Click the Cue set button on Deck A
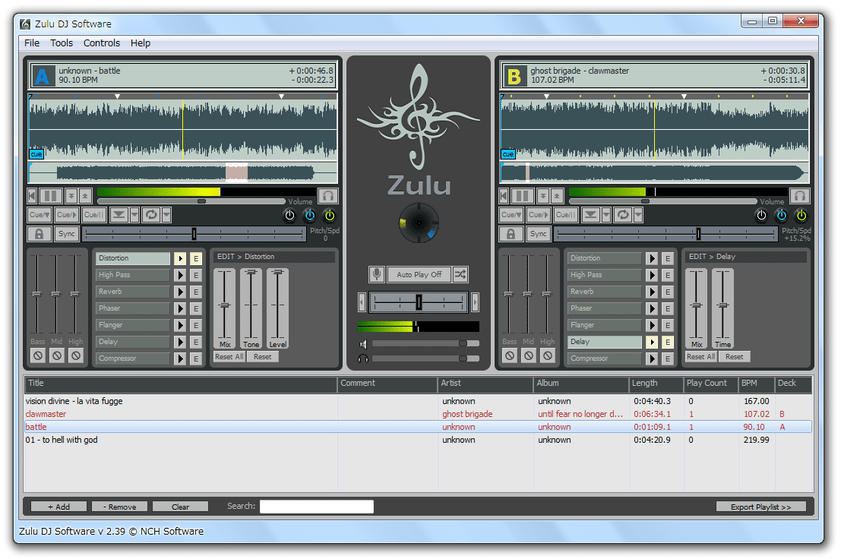 tap(40, 215)
